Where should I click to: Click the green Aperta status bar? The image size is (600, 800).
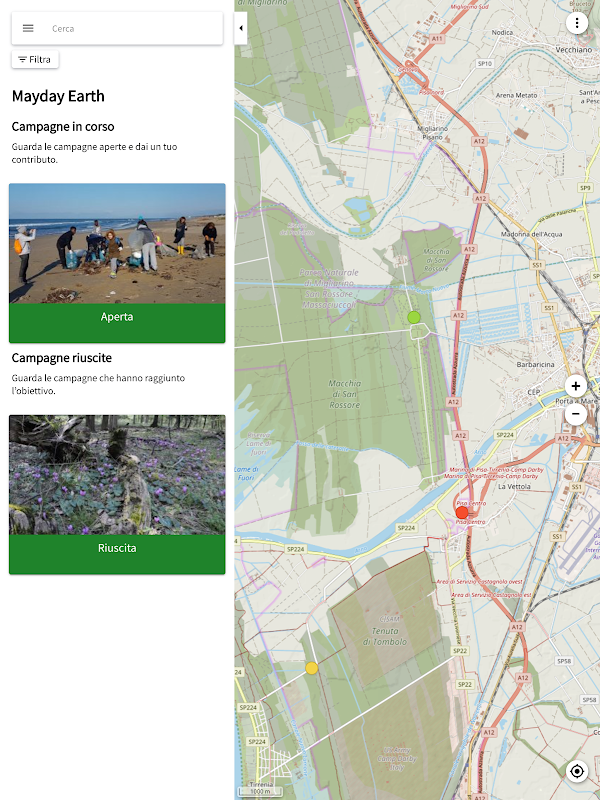click(117, 323)
